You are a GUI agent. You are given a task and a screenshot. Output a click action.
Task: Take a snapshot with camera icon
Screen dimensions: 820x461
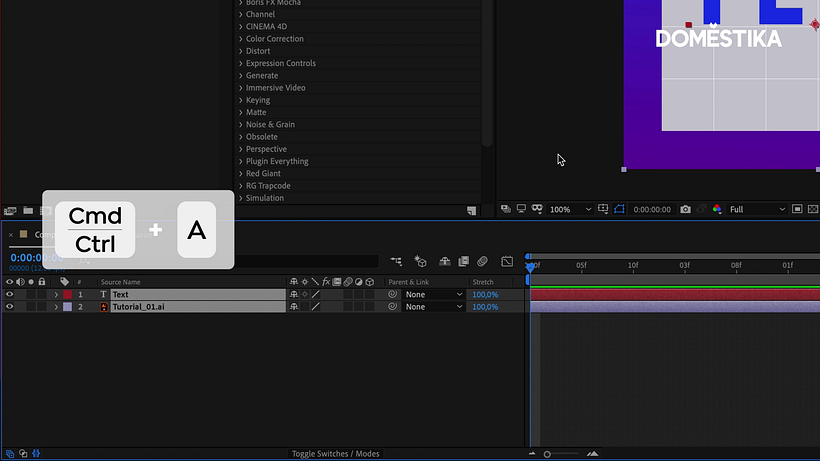pos(685,209)
